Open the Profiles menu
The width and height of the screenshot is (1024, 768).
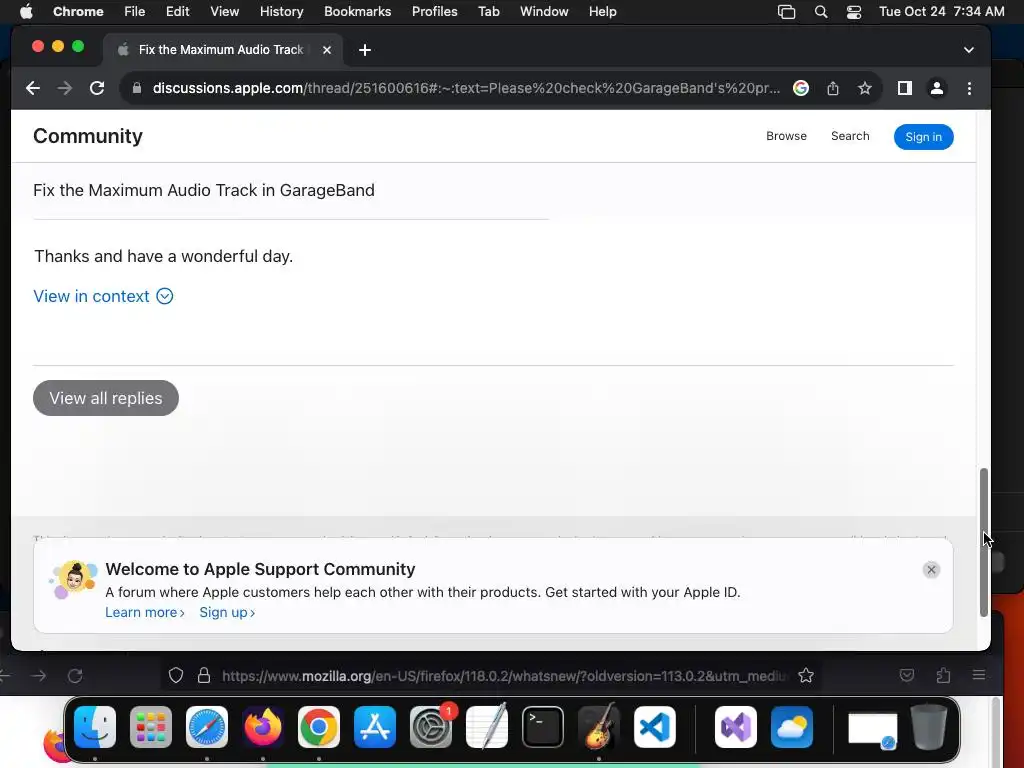click(x=434, y=12)
